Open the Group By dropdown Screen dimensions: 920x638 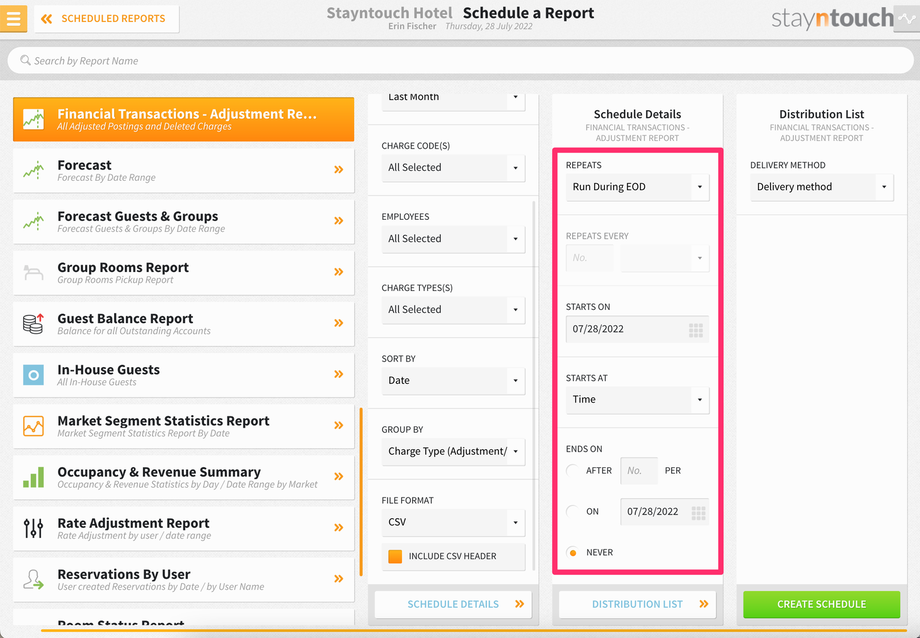click(x=453, y=452)
